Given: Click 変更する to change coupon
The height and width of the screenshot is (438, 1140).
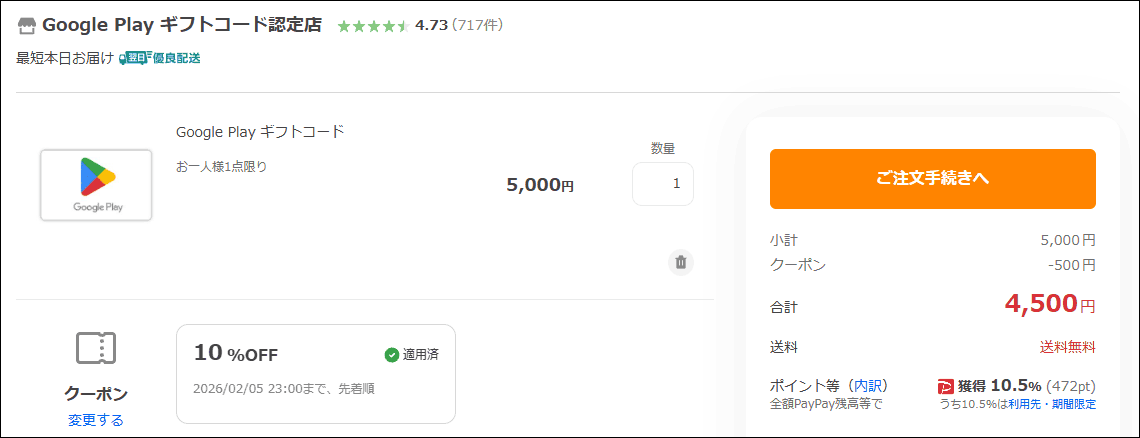Looking at the screenshot, I should click(96, 420).
